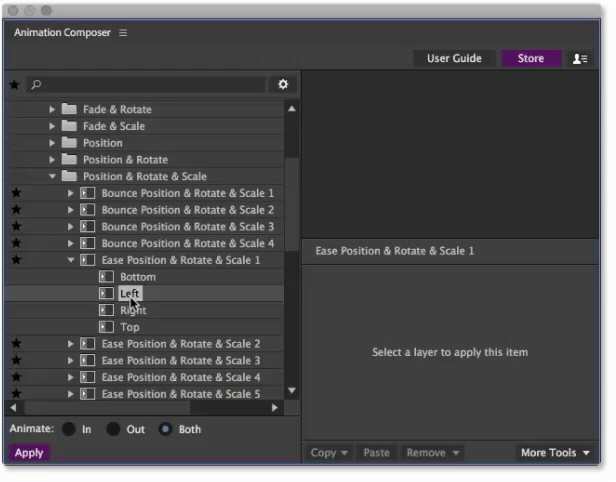This screenshot has width=616, height=482.
Task: Select the Out animate radio button
Action: [x=114, y=429]
